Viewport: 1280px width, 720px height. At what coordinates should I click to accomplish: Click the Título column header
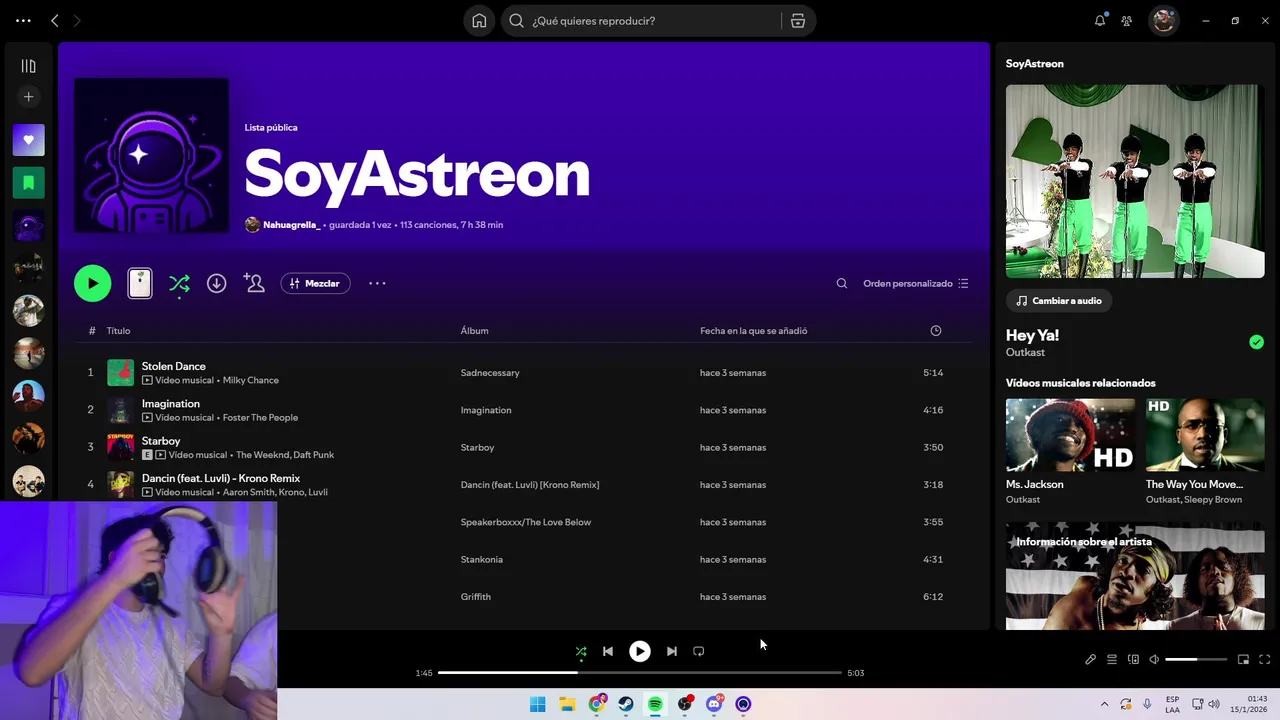118,331
